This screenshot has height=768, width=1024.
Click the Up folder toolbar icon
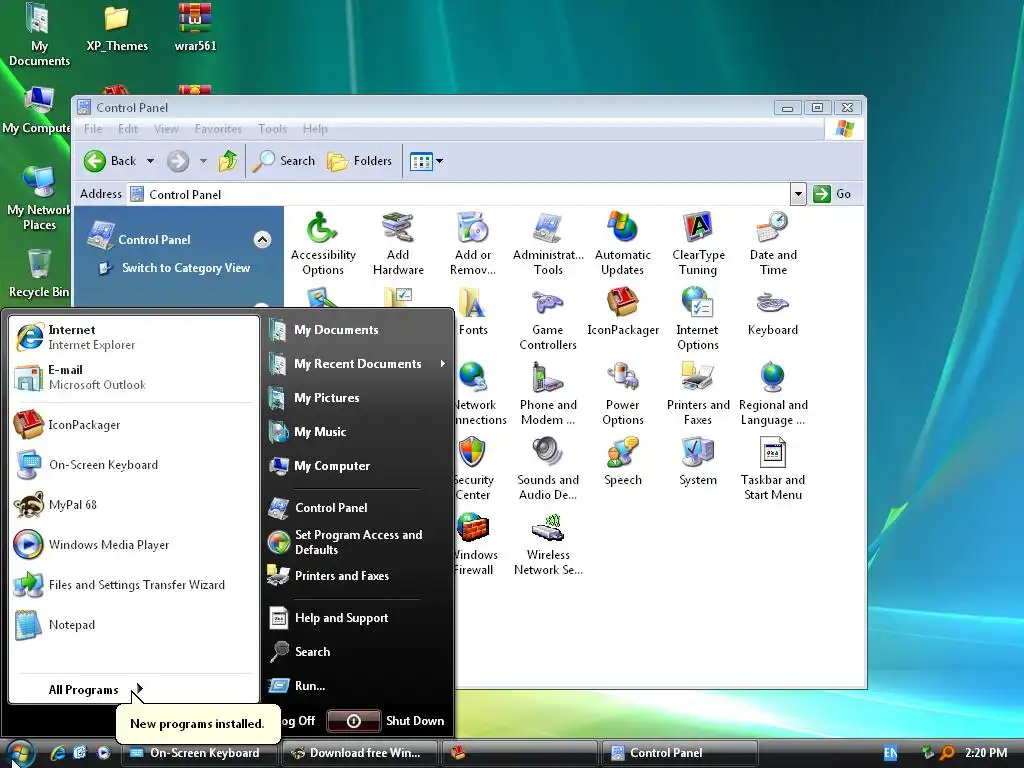[228, 161]
